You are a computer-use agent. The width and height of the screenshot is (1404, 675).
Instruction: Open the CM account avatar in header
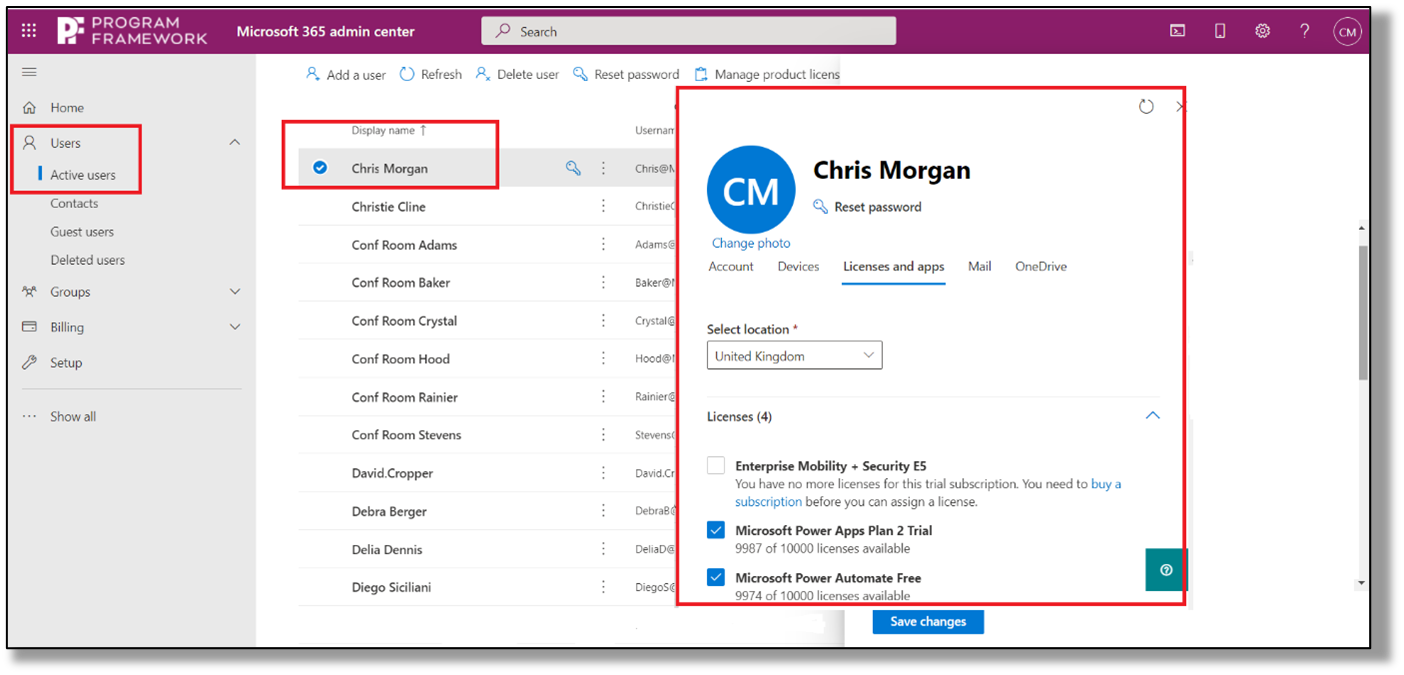pos(1347,32)
